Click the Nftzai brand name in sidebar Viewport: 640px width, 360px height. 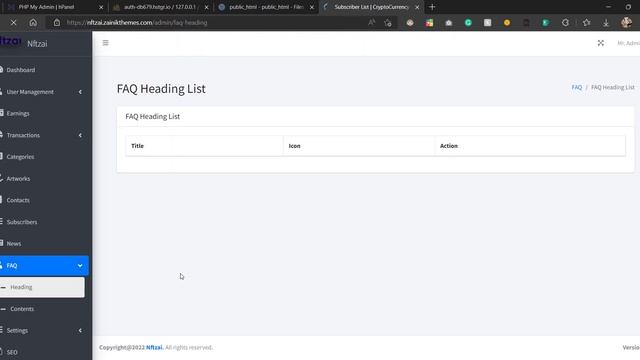coord(37,44)
